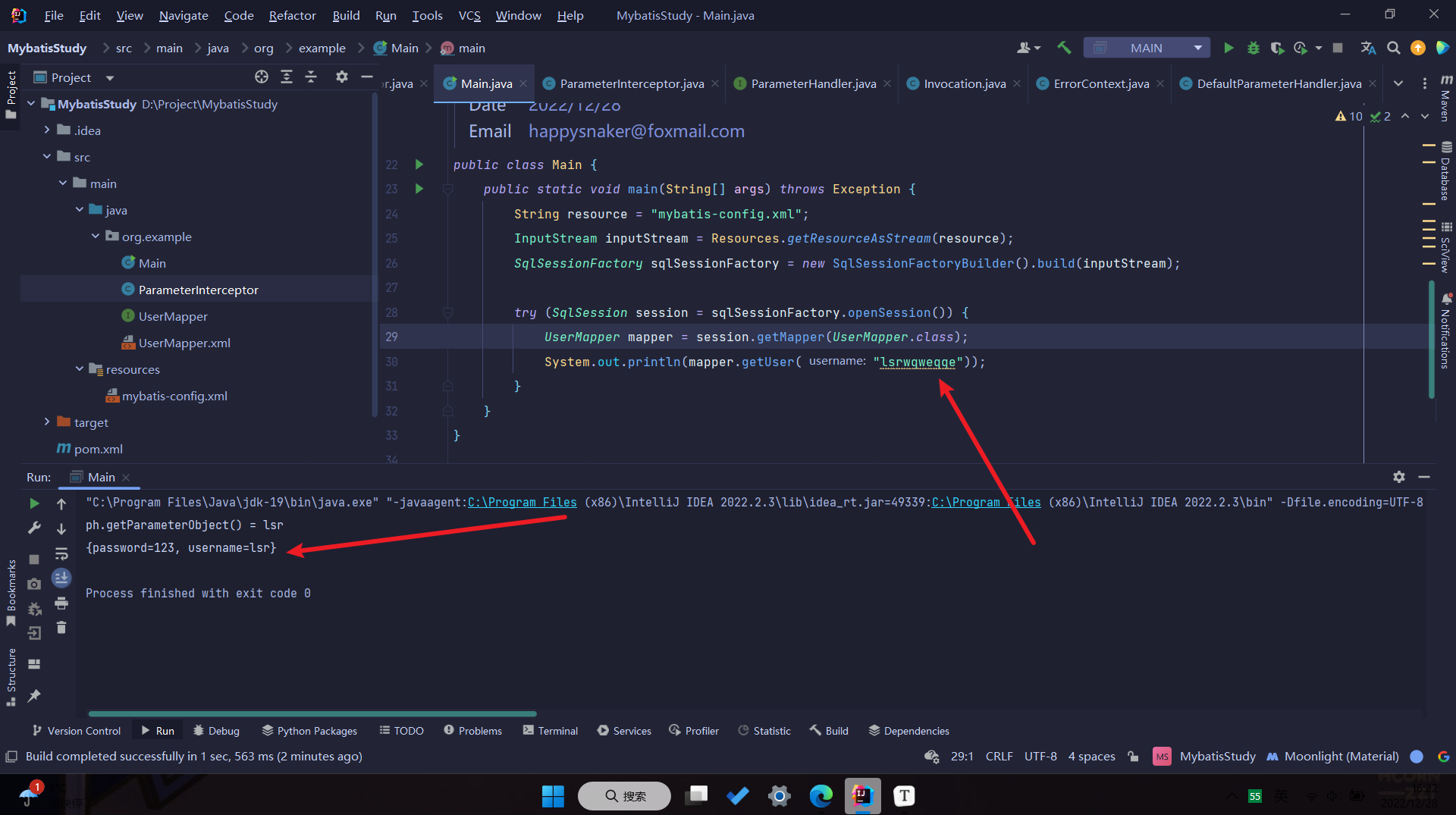
Task: Switch to ParameterInterceptor.java editor tab
Action: (631, 83)
